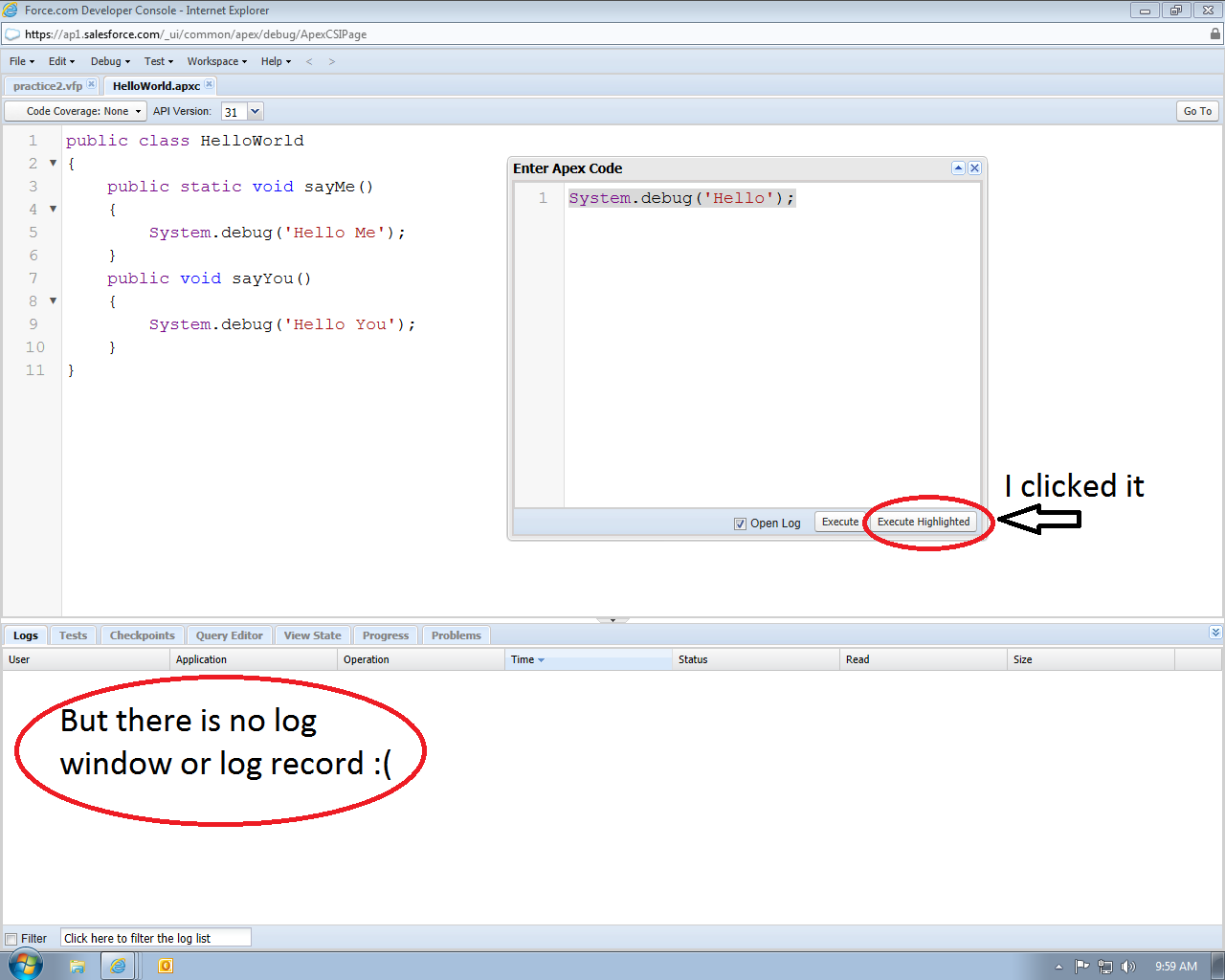The image size is (1225, 980).
Task: Click the forward navigation arrow in the menu bar
Action: point(332,61)
